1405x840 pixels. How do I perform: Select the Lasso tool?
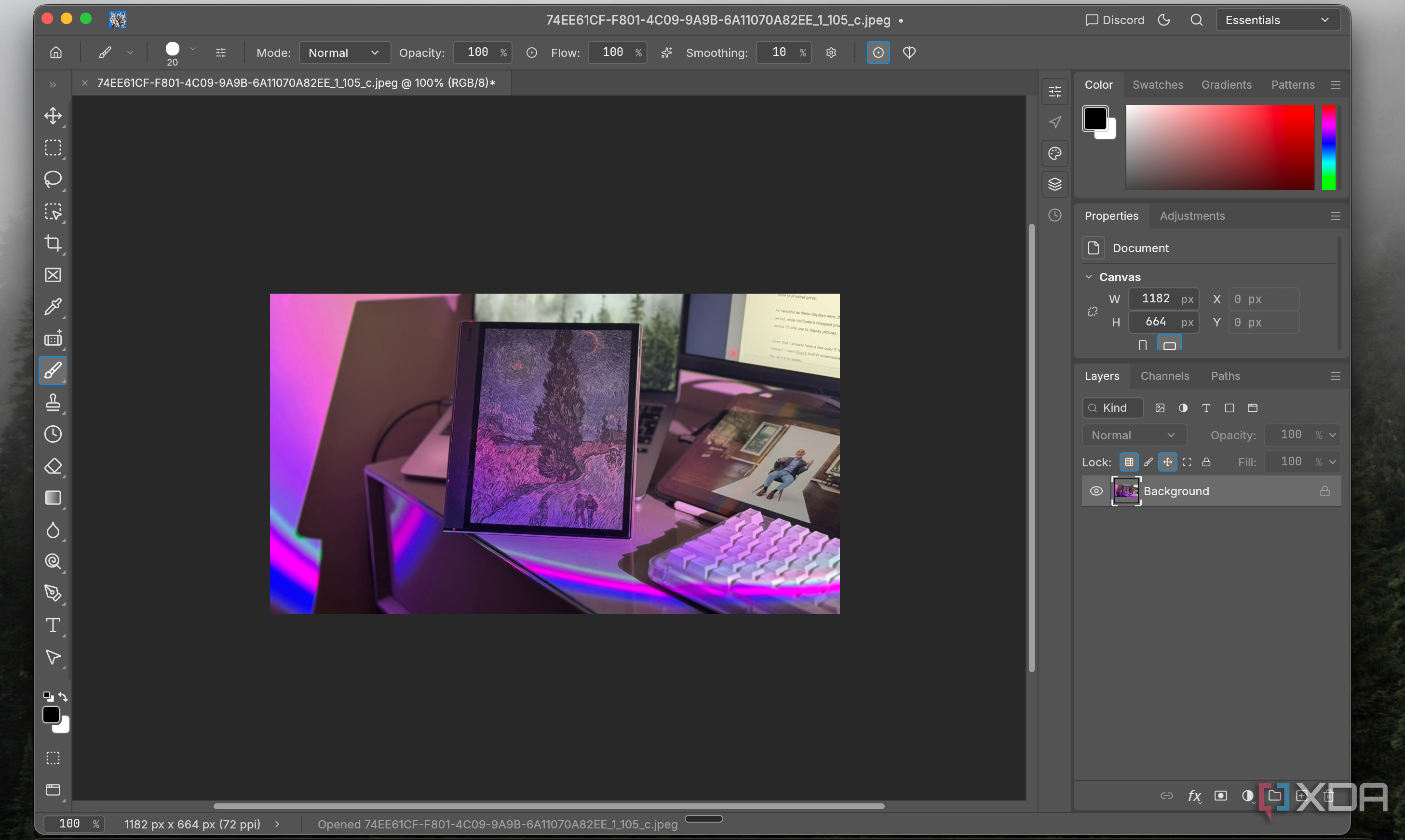(x=53, y=179)
